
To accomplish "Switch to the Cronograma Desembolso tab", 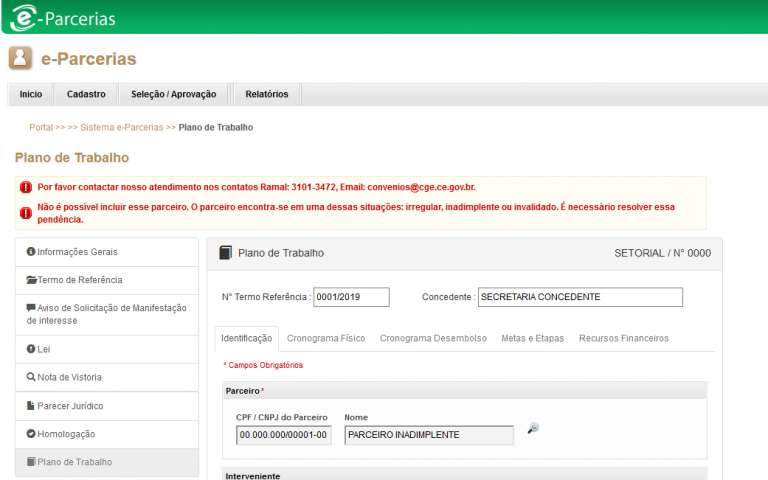I will coord(433,338).
